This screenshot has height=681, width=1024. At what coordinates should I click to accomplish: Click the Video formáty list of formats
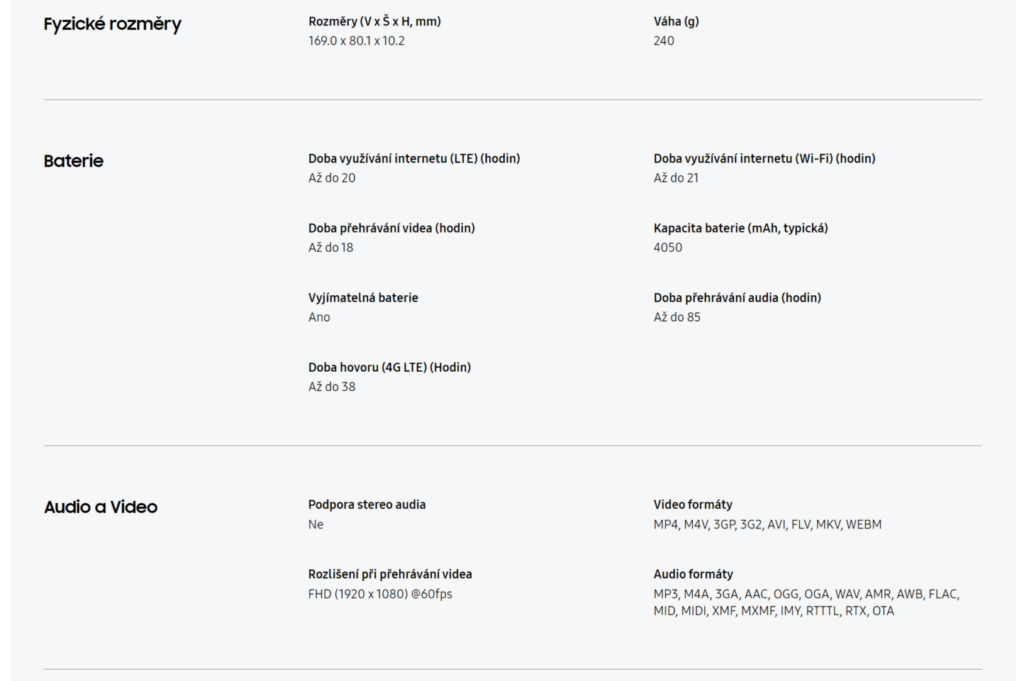pyautogui.click(x=767, y=525)
